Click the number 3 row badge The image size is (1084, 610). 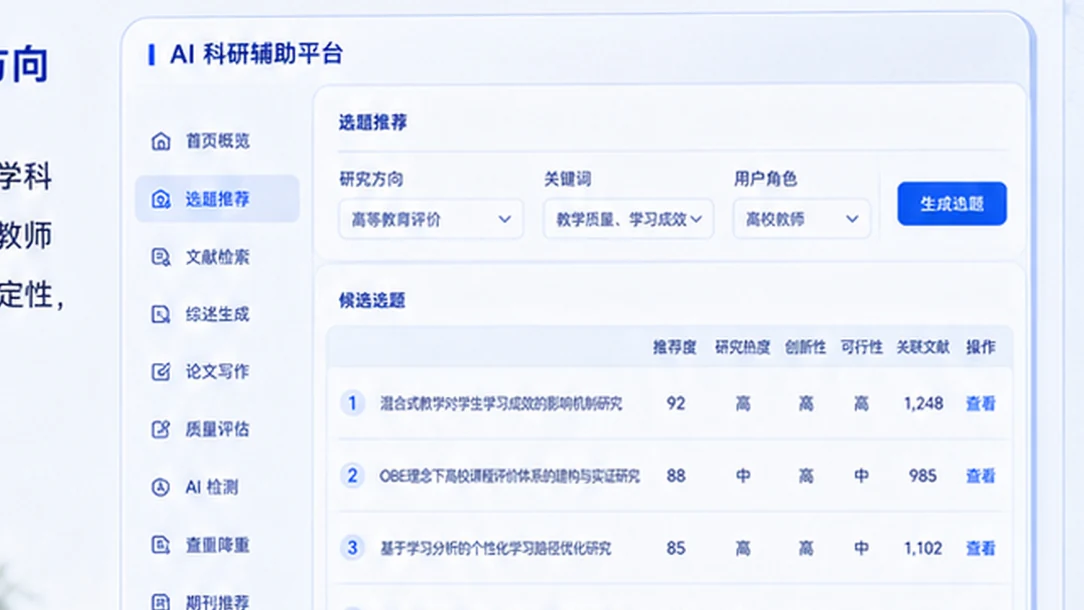click(352, 548)
